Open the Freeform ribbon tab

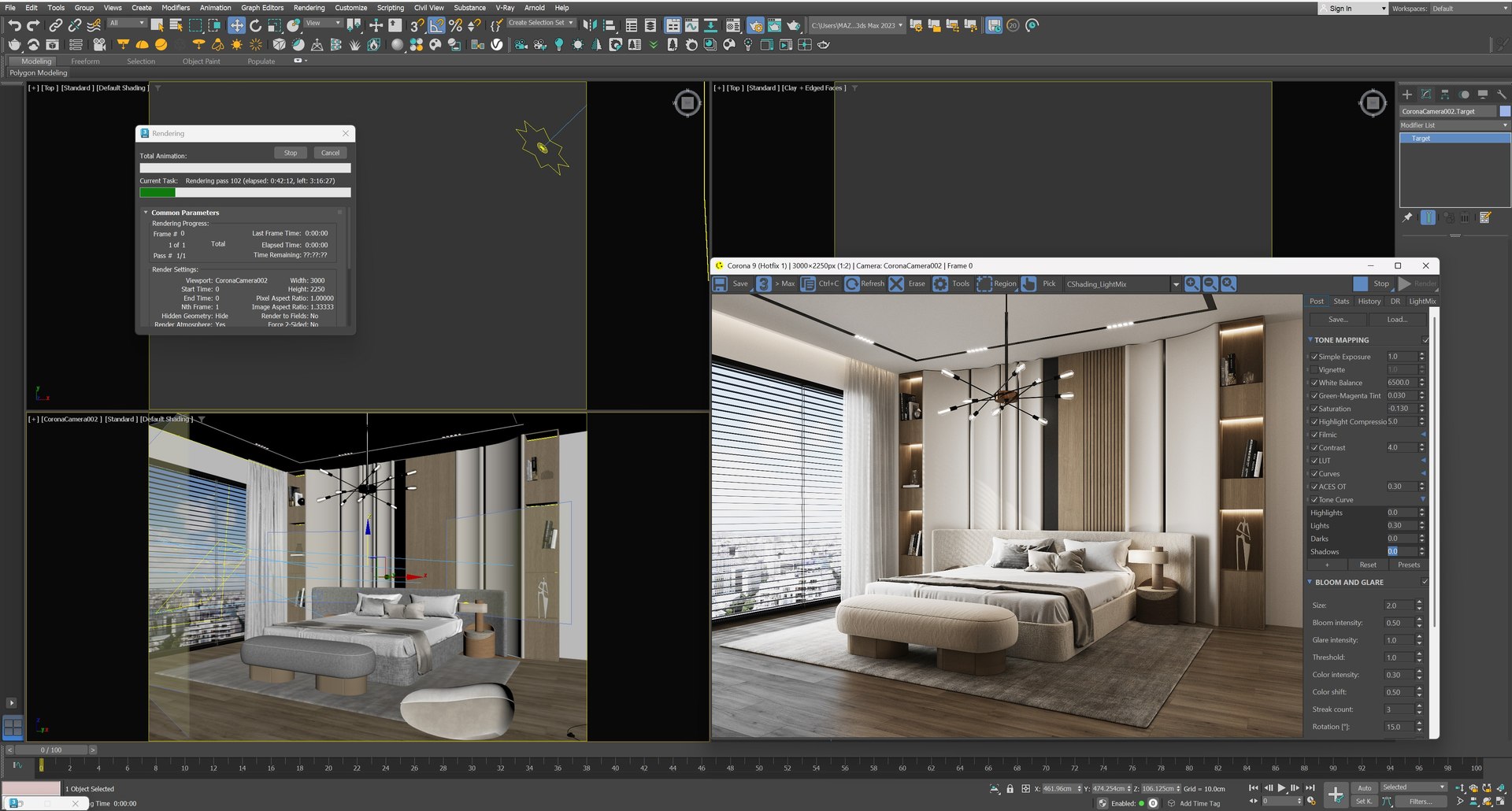tap(85, 61)
